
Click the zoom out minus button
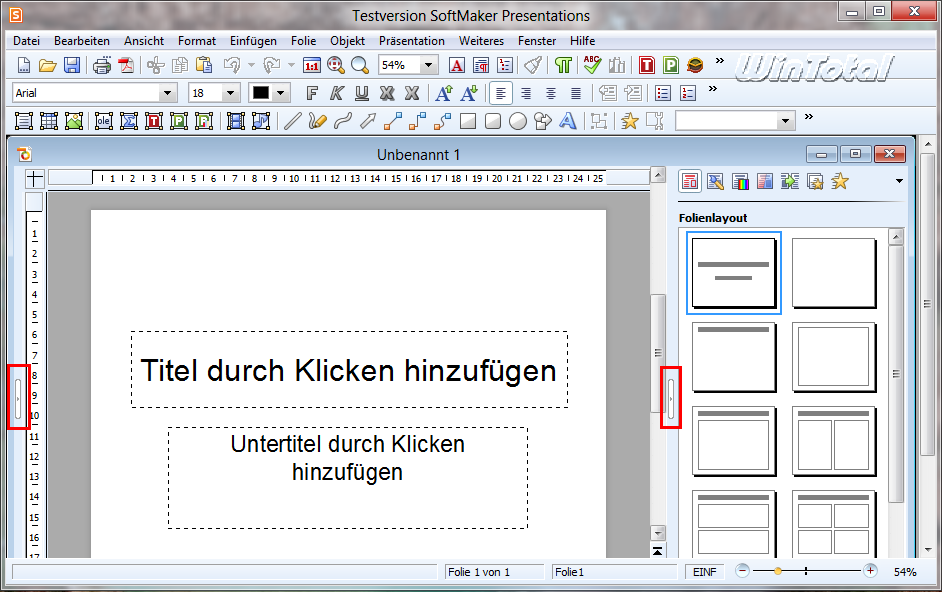tap(743, 571)
